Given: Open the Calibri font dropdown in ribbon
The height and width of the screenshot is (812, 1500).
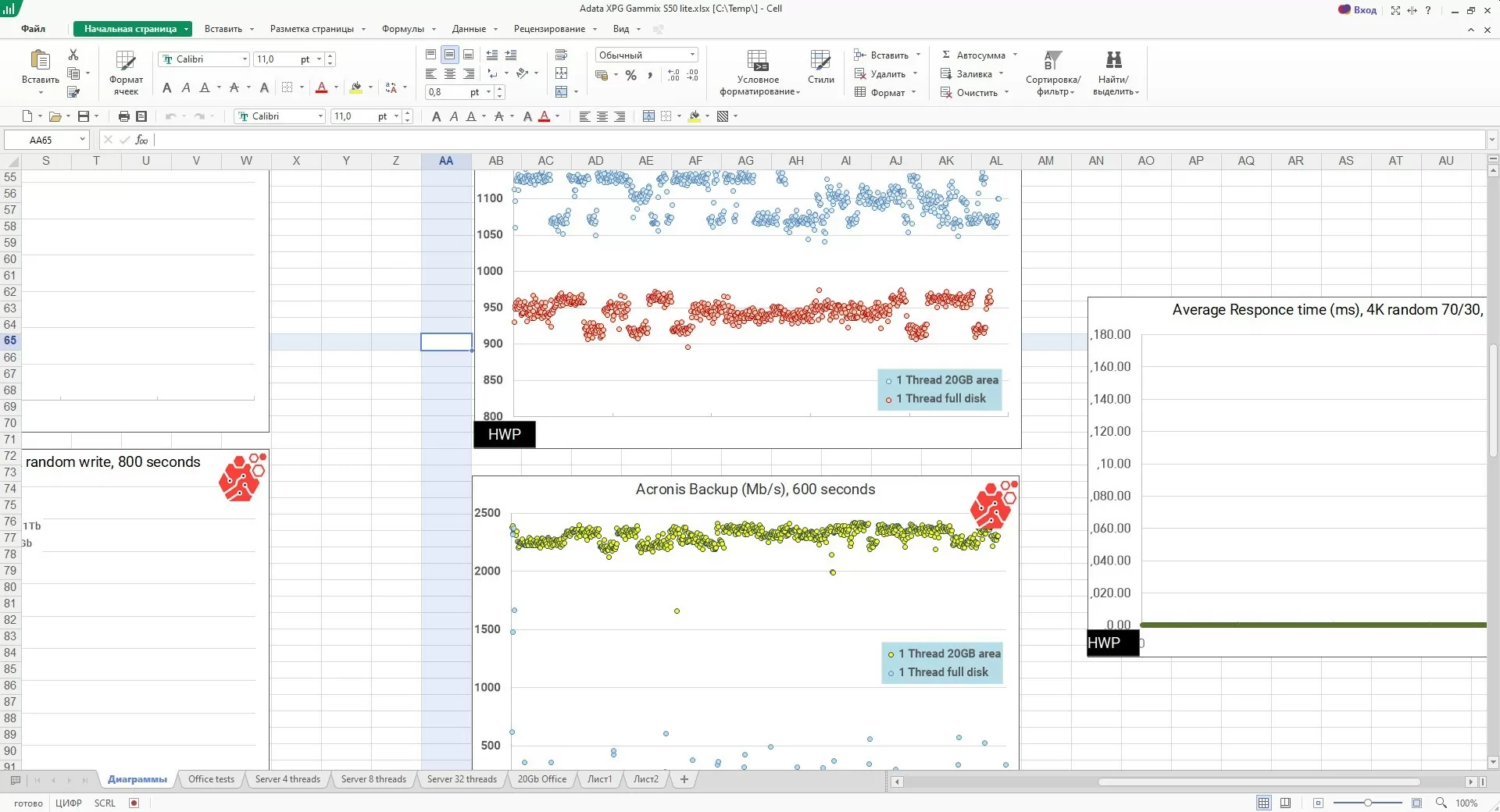Looking at the screenshot, I should point(245,59).
